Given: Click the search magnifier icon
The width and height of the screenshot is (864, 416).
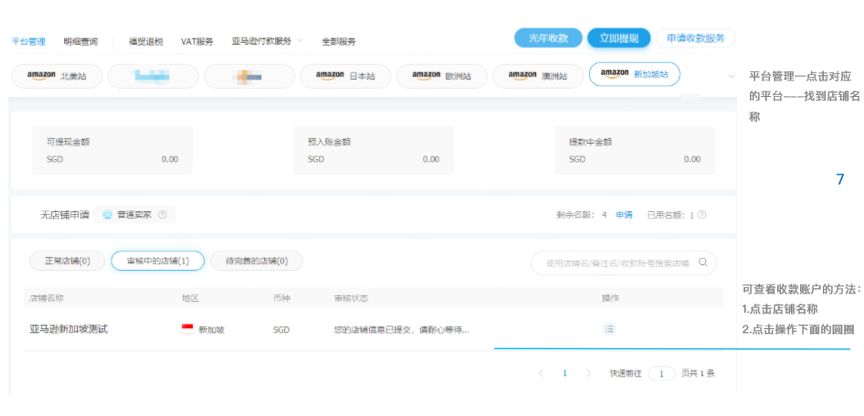Looking at the screenshot, I should click(703, 263).
